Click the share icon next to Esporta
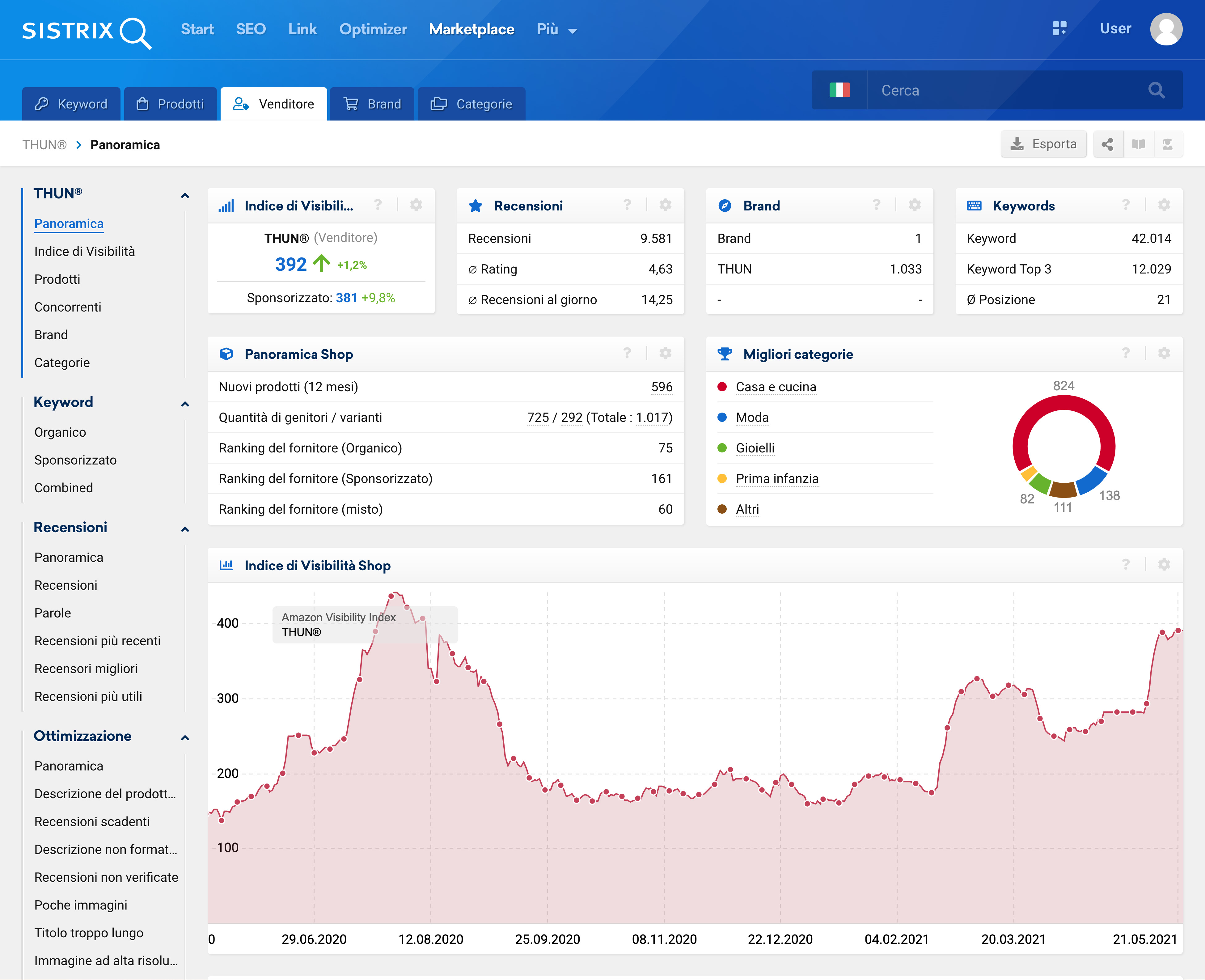Viewport: 1205px width, 980px height. 1108,145
